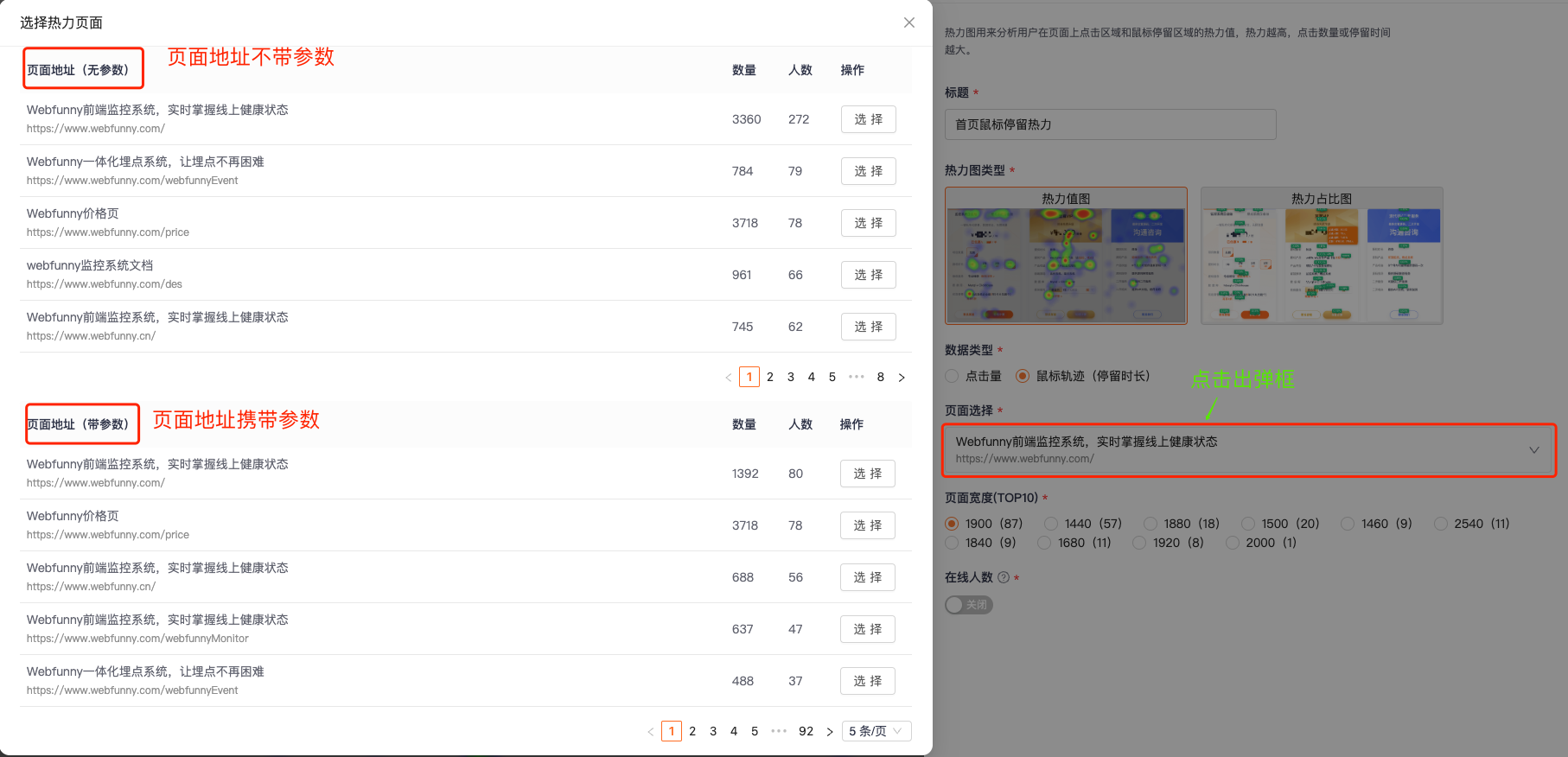1568x757 pixels.
Task: Click 页面地址（带参数）column header
Action: click(x=78, y=424)
